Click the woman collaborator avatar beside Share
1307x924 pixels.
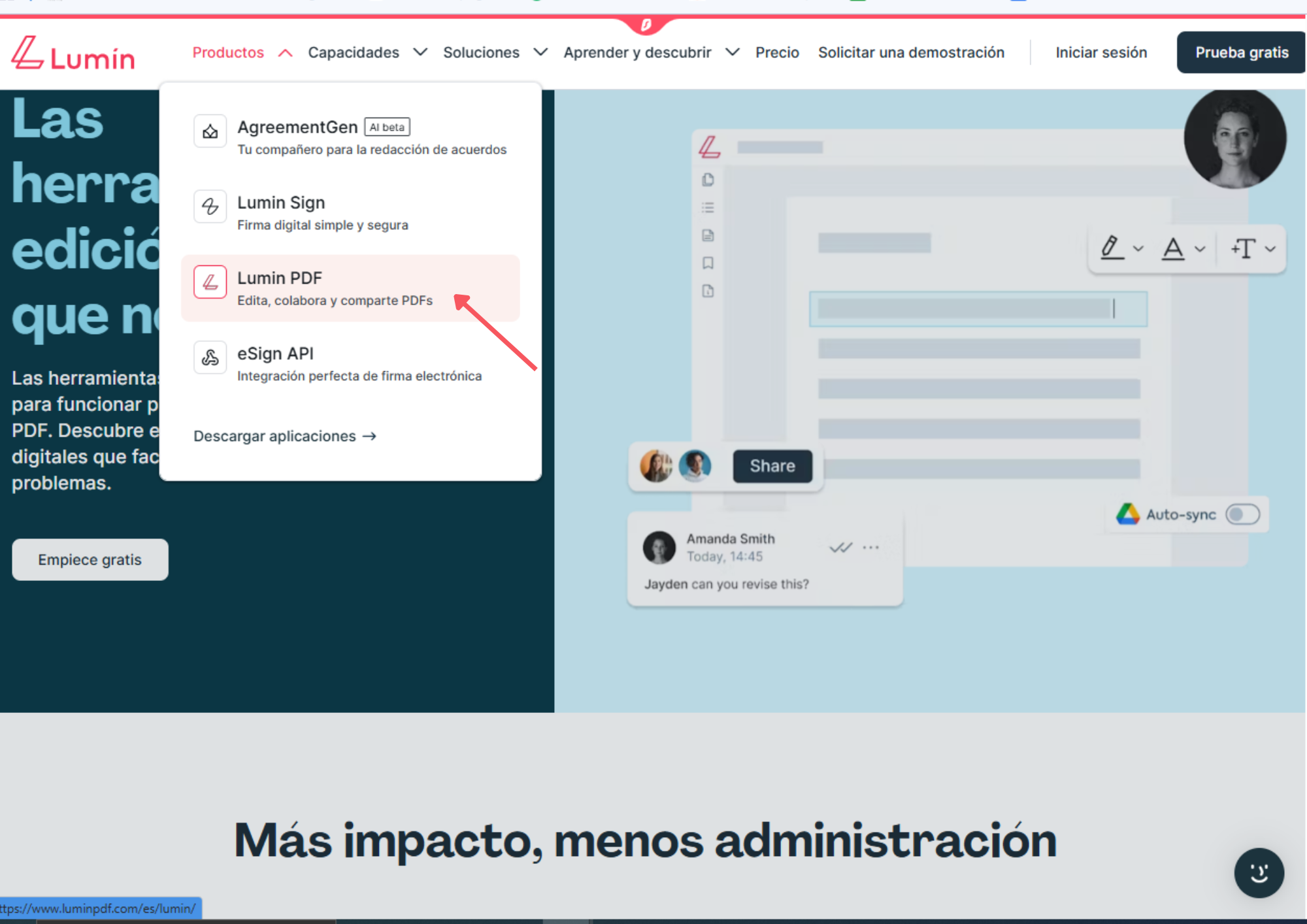click(x=656, y=466)
